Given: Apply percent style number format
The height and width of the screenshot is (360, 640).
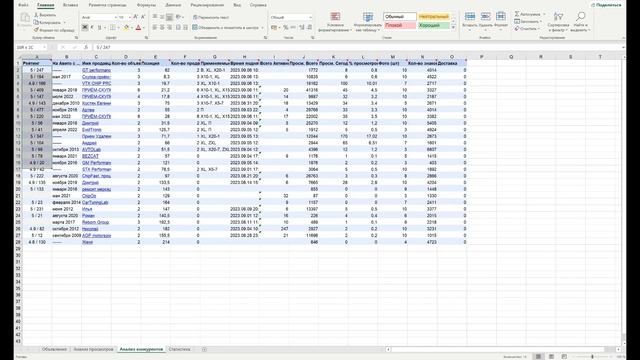Looking at the screenshot, I should (x=286, y=27).
